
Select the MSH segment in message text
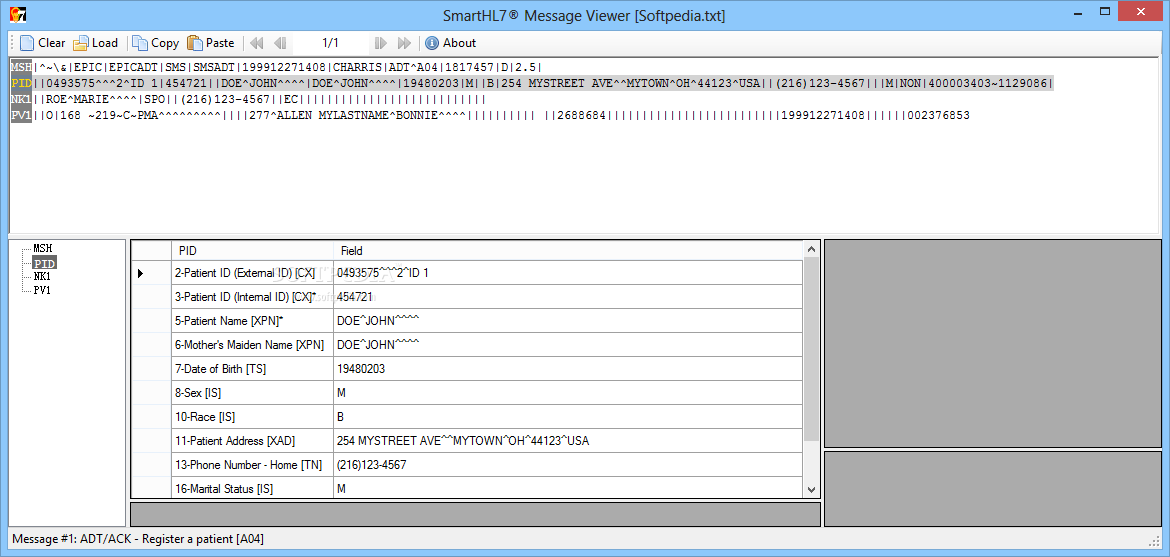coord(21,66)
